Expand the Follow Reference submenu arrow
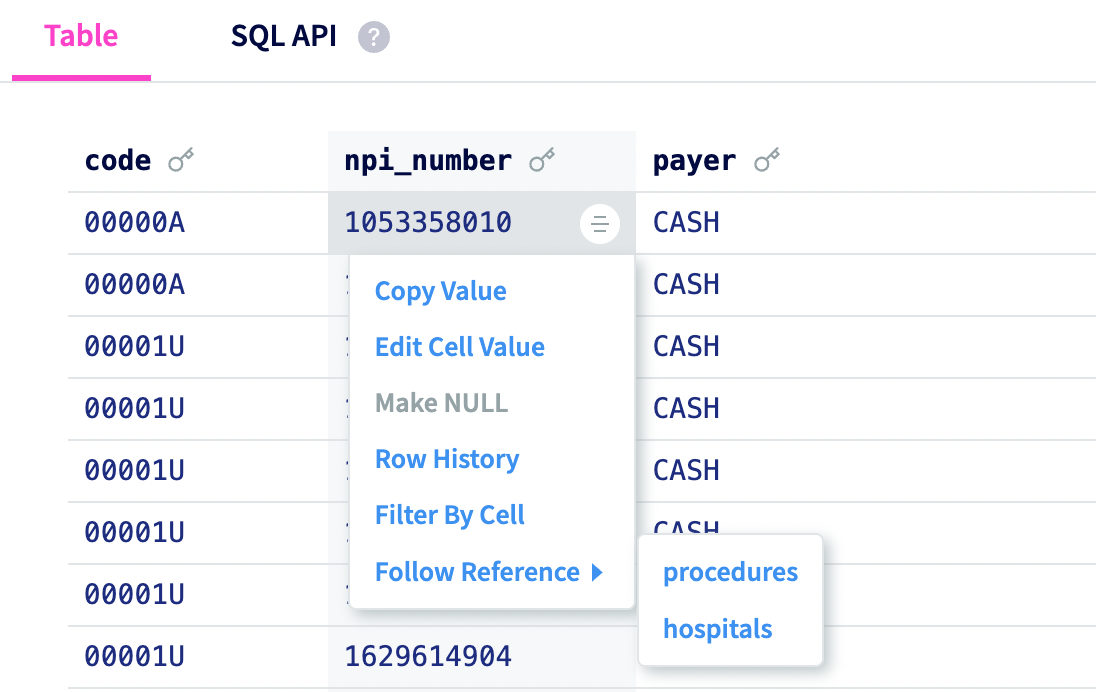This screenshot has width=1096, height=692. click(597, 573)
